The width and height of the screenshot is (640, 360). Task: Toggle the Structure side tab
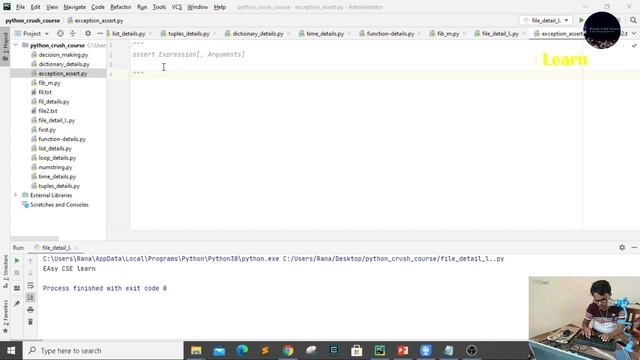5,271
